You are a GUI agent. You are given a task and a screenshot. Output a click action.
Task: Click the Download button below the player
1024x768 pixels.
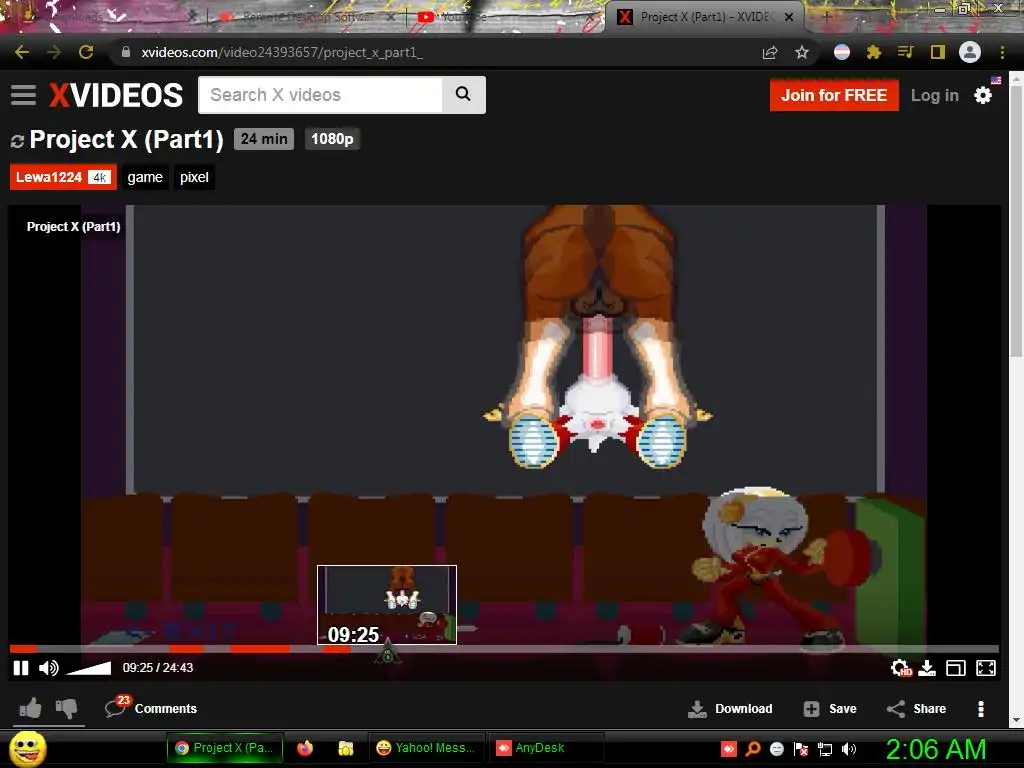(x=730, y=709)
